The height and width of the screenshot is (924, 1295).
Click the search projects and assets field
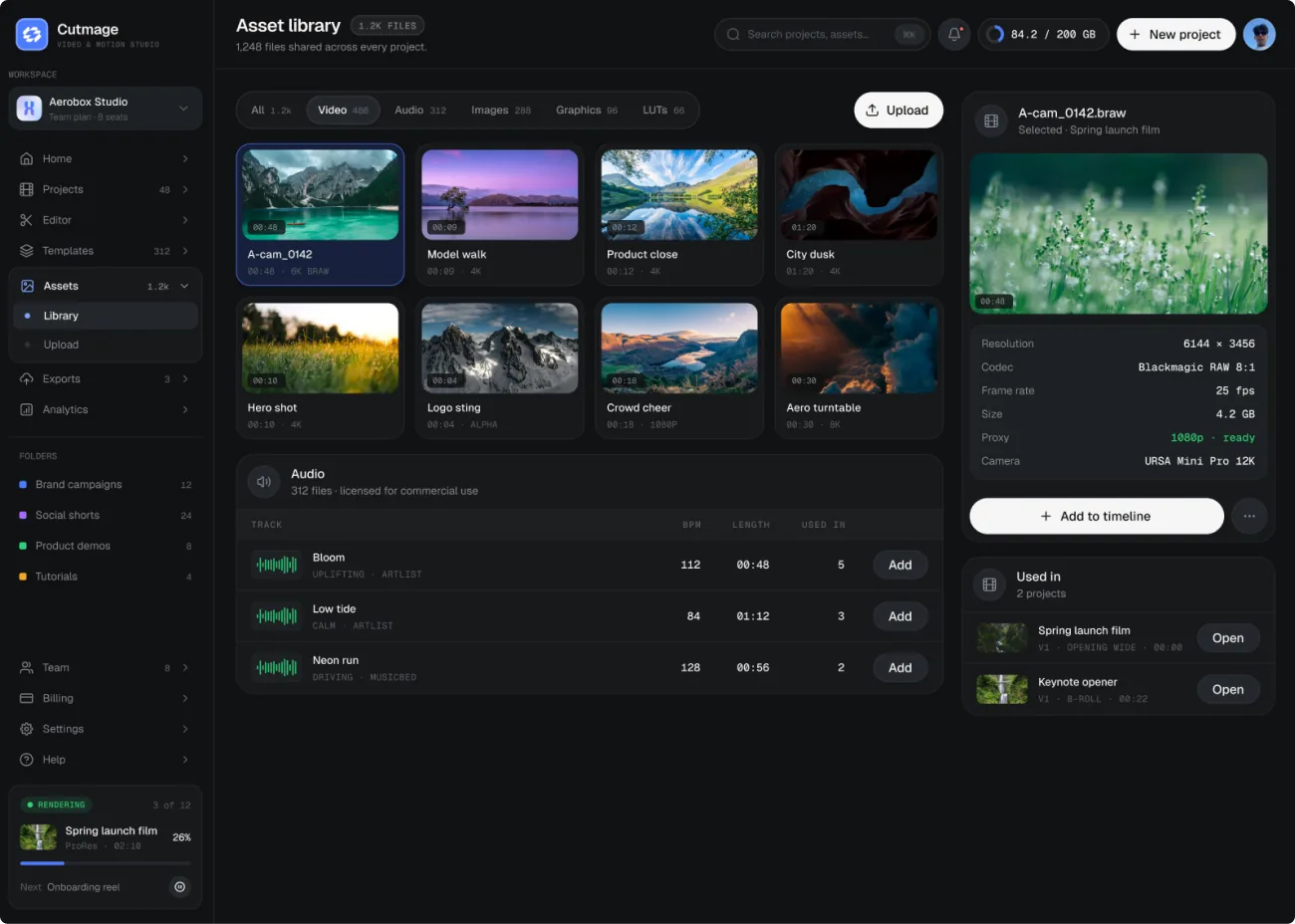823,34
